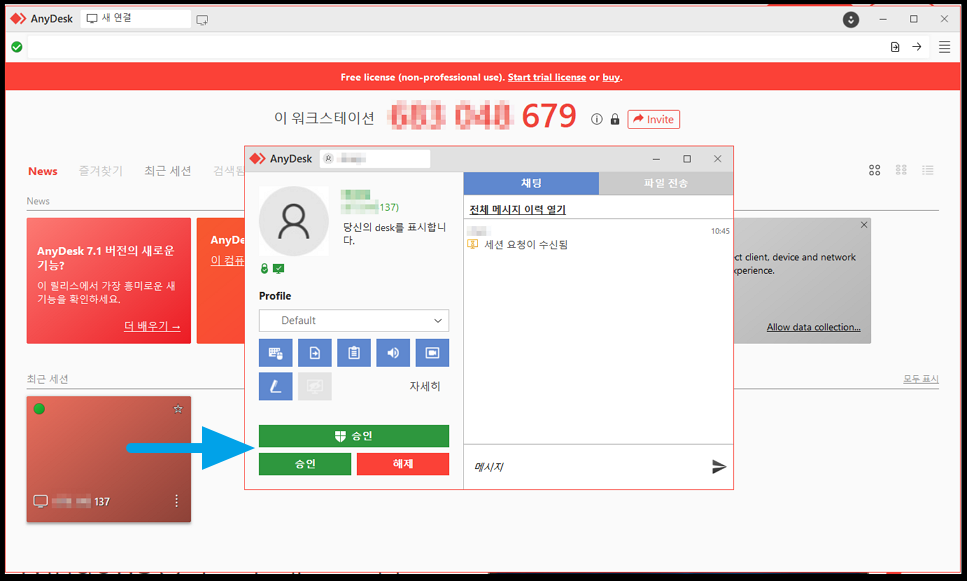The height and width of the screenshot is (581, 967).
Task: Open the Profile dropdown showing Default
Action: pyautogui.click(x=354, y=321)
